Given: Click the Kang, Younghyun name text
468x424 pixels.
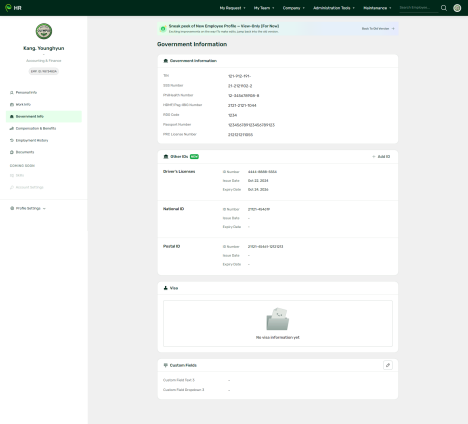Looking at the screenshot, I should tap(44, 48).
